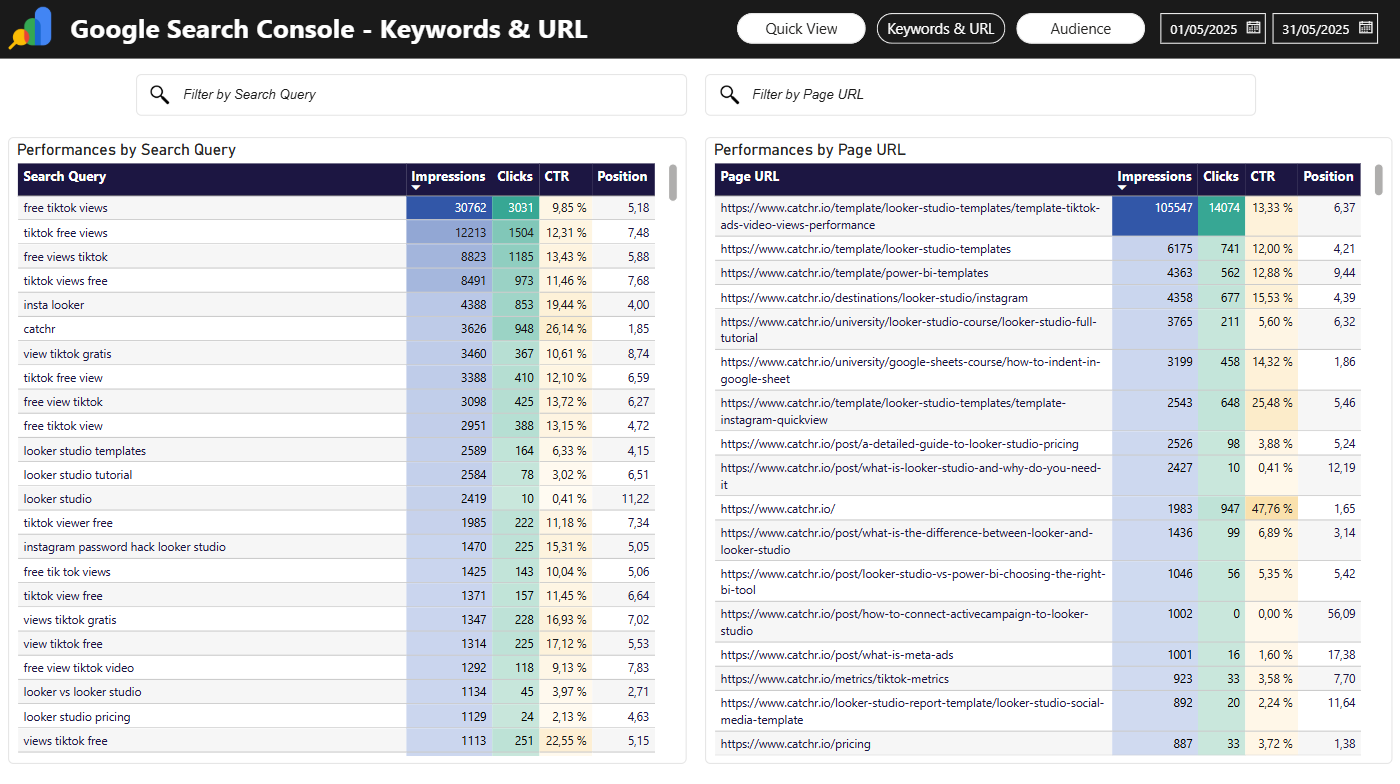
Task: Click the 3031 clicks cell
Action: (516, 208)
